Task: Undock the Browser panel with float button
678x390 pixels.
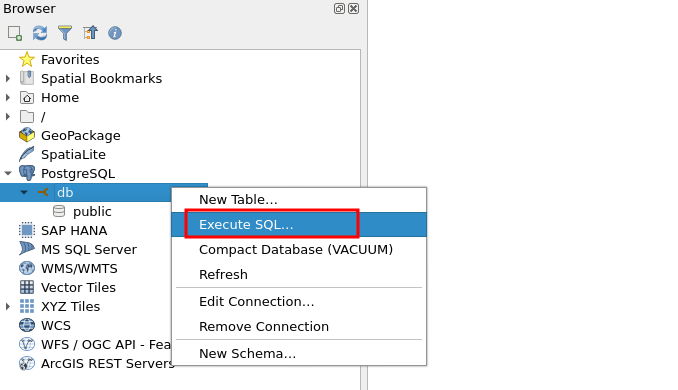Action: (x=339, y=9)
